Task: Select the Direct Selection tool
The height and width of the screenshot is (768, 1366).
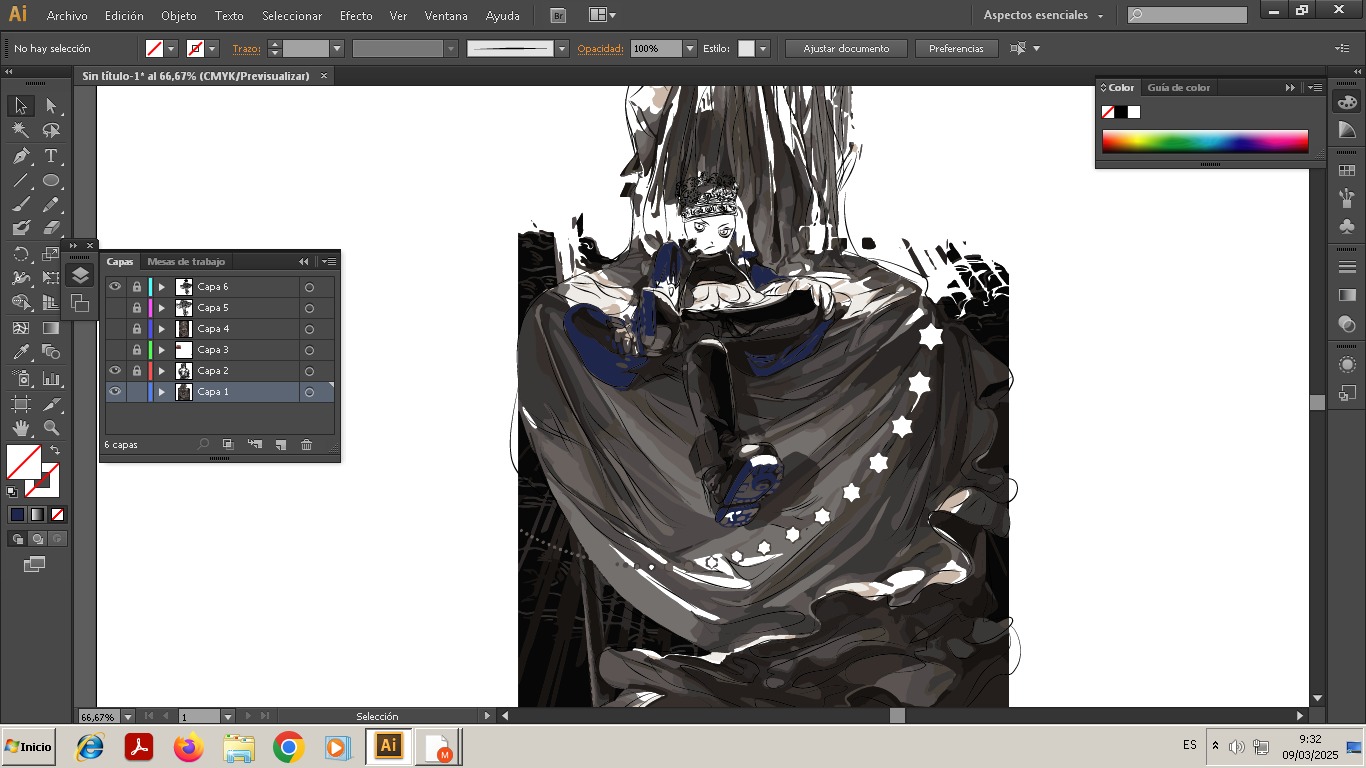Action: (51, 106)
